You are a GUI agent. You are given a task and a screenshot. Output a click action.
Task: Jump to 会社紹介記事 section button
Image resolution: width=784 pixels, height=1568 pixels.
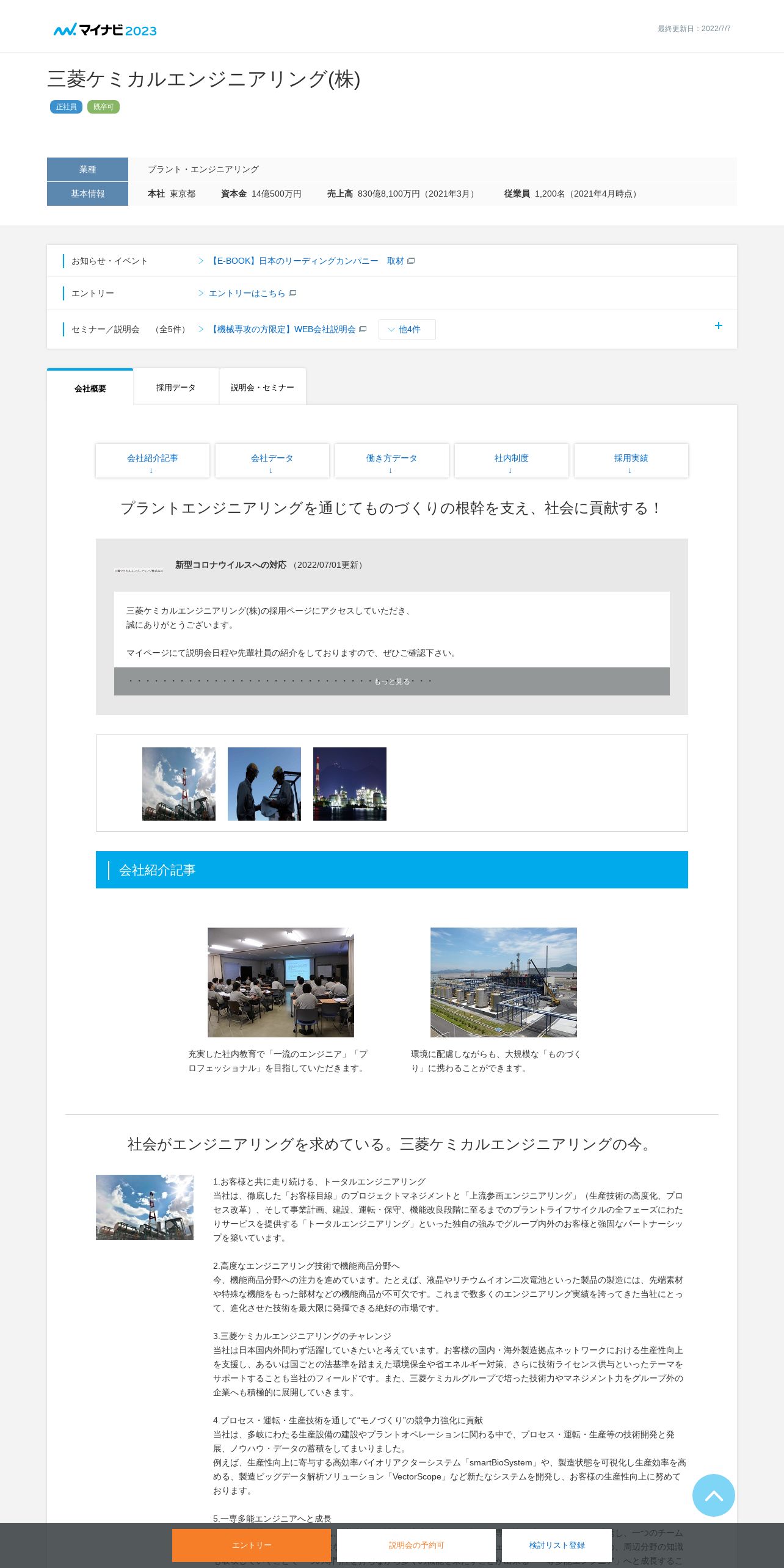pos(153,461)
